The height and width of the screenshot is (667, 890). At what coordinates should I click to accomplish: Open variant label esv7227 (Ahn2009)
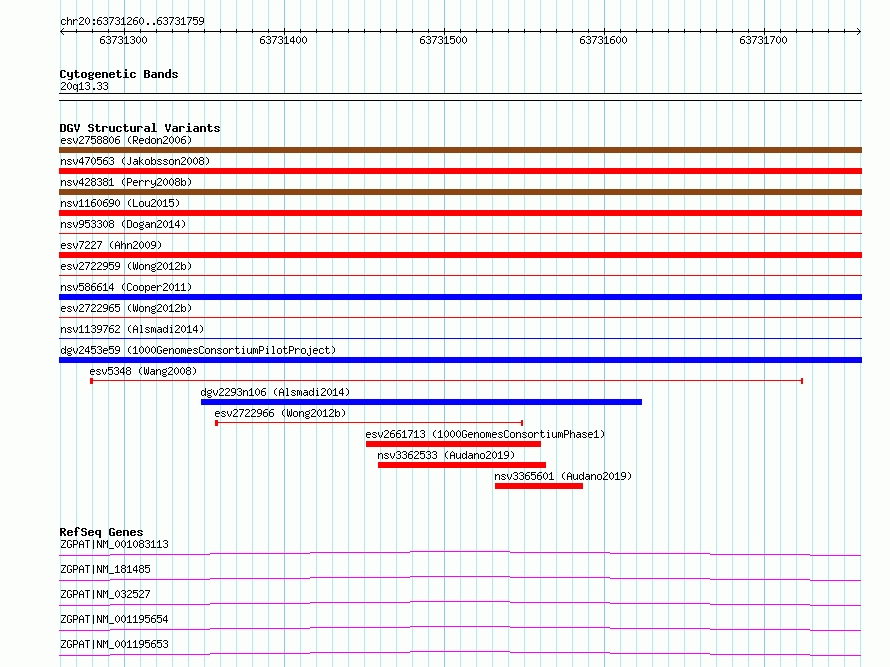pyautogui.click(x=111, y=245)
